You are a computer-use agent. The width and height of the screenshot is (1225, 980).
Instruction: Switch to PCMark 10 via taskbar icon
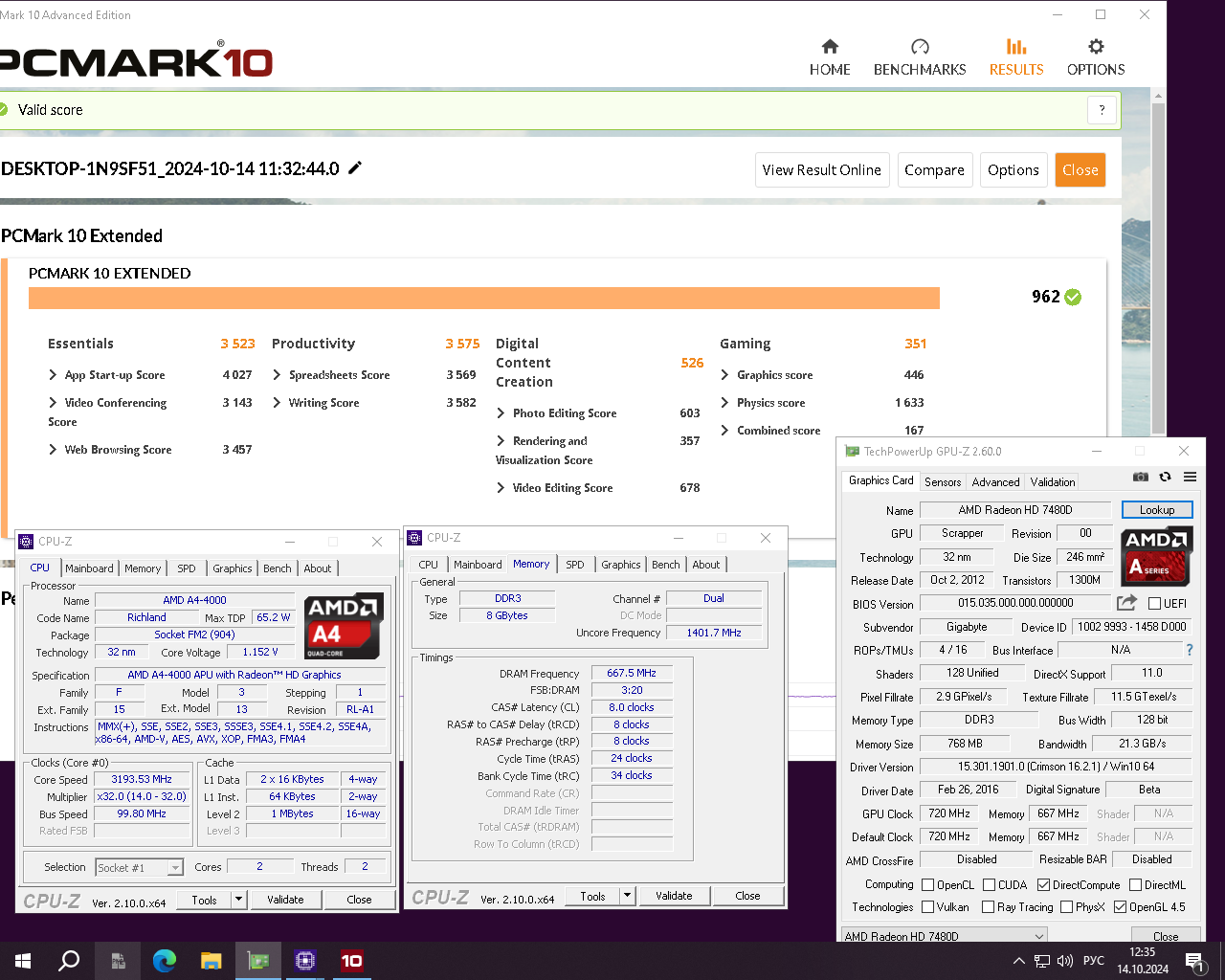click(x=352, y=961)
